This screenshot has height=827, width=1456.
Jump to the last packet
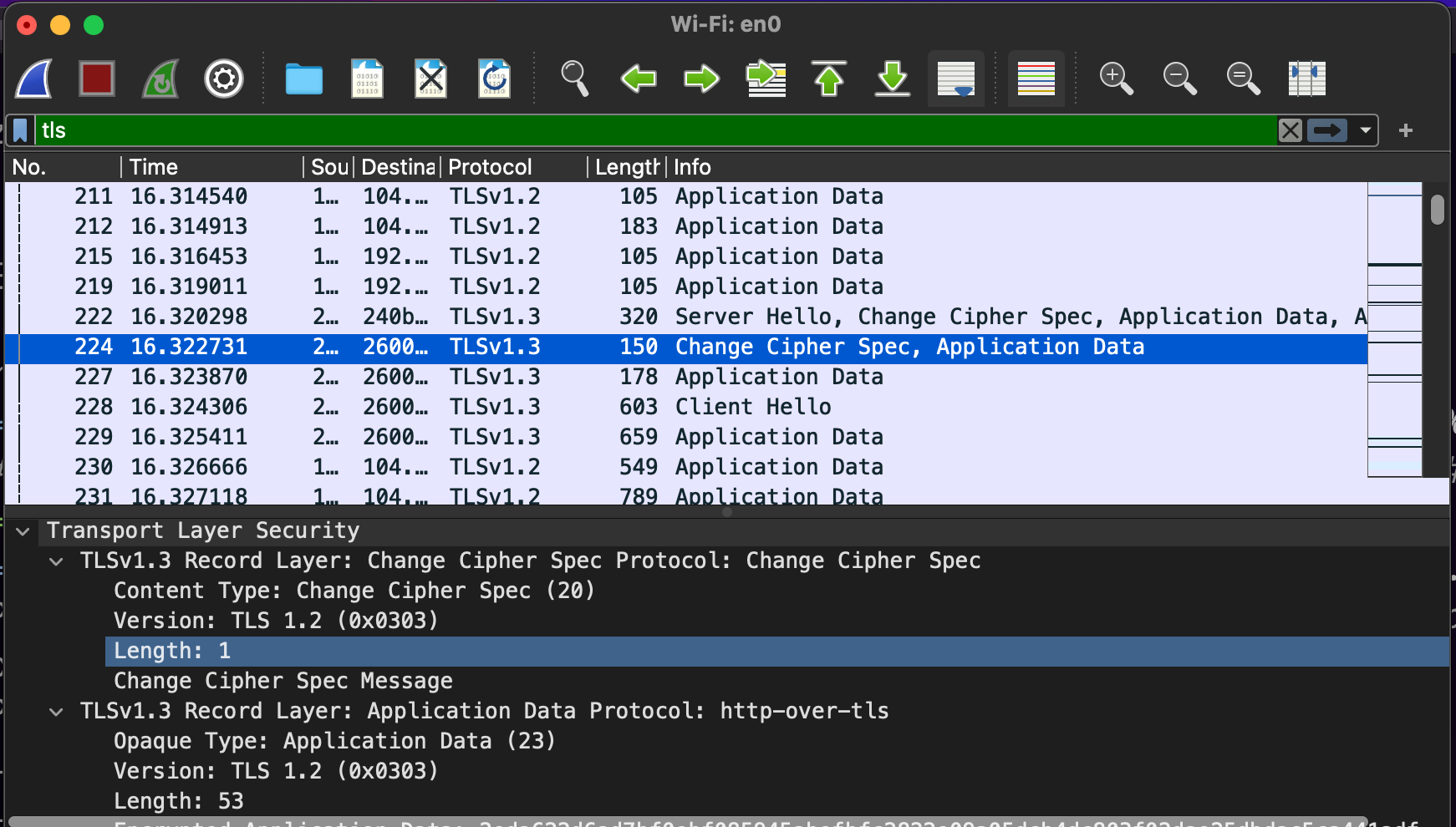point(893,79)
